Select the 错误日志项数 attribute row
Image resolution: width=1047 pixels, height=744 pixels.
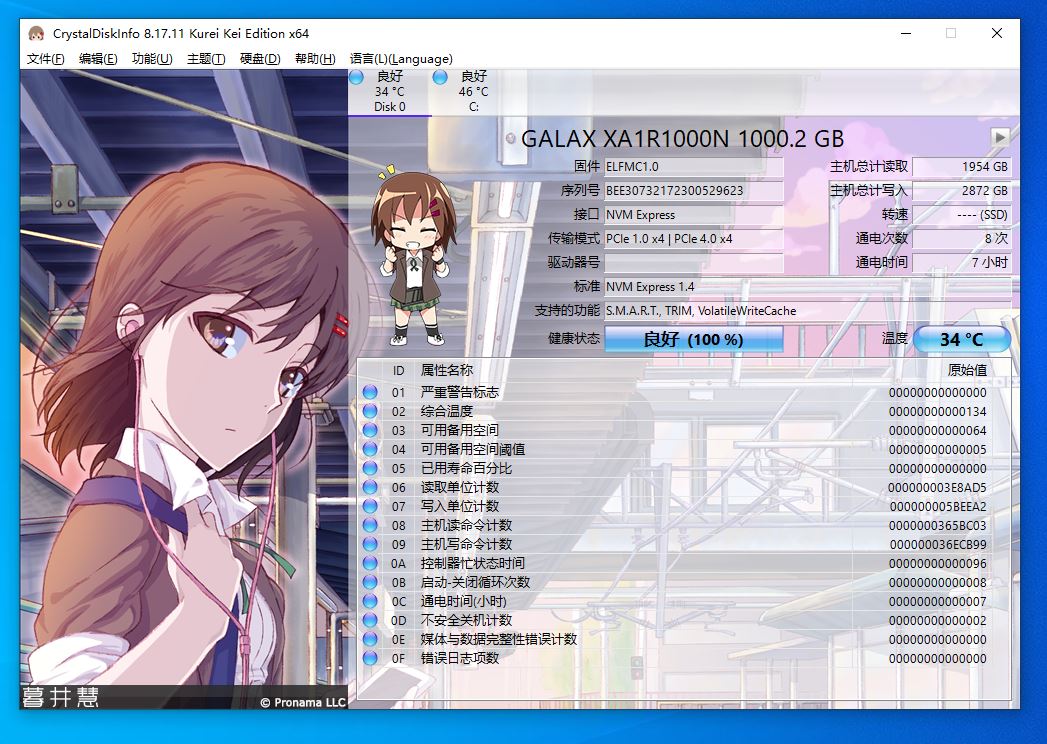684,659
